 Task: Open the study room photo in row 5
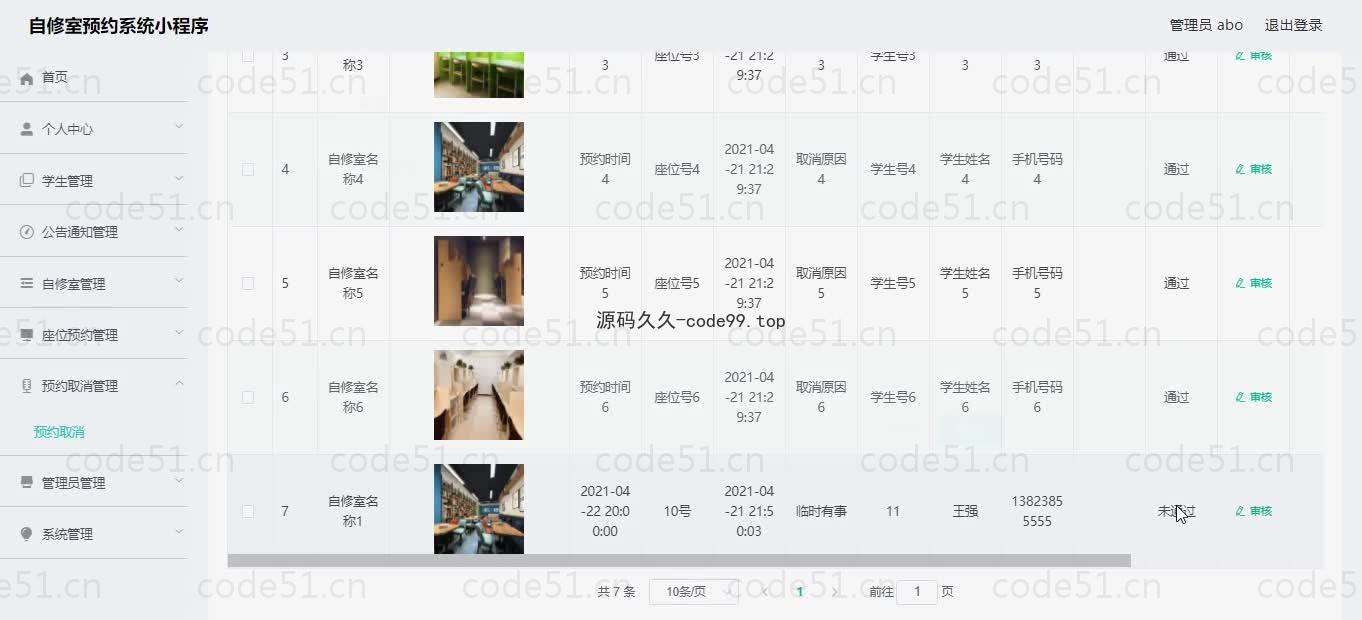479,281
